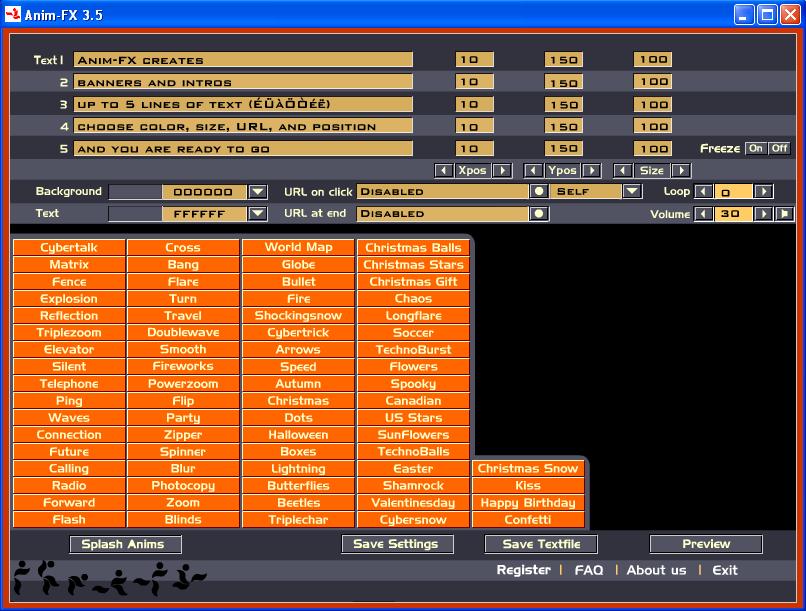806x611 pixels.
Task: Lower the Volume with left arrow
Action: tap(703, 214)
